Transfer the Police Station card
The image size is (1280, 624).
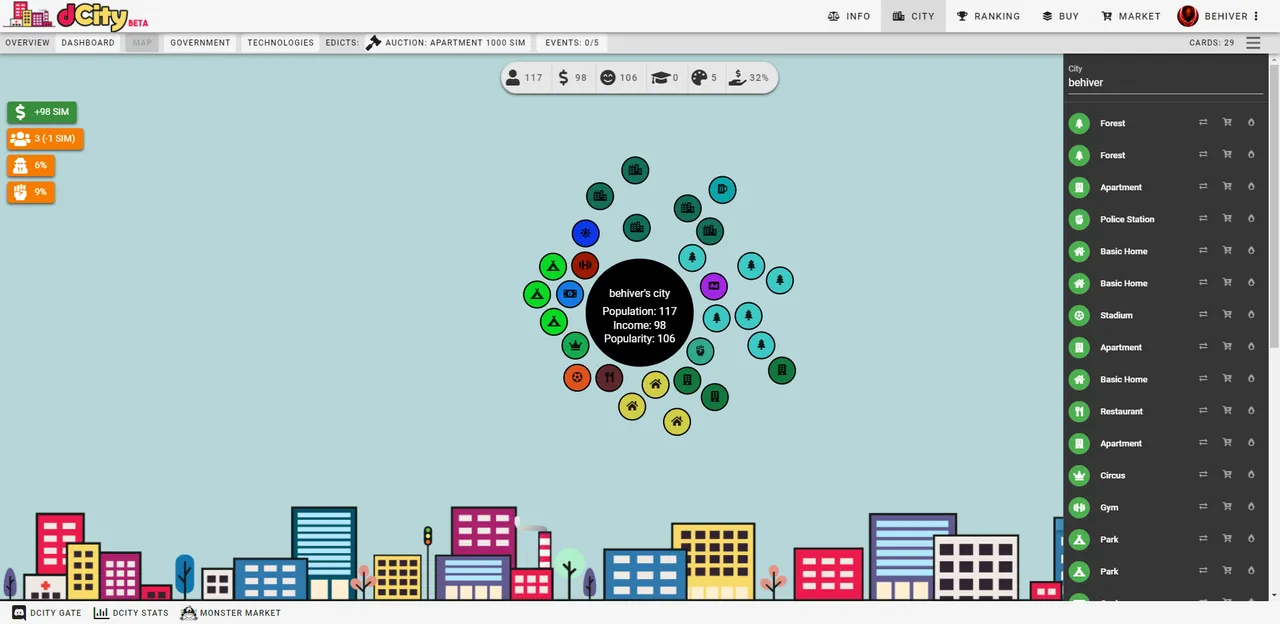pos(1203,218)
